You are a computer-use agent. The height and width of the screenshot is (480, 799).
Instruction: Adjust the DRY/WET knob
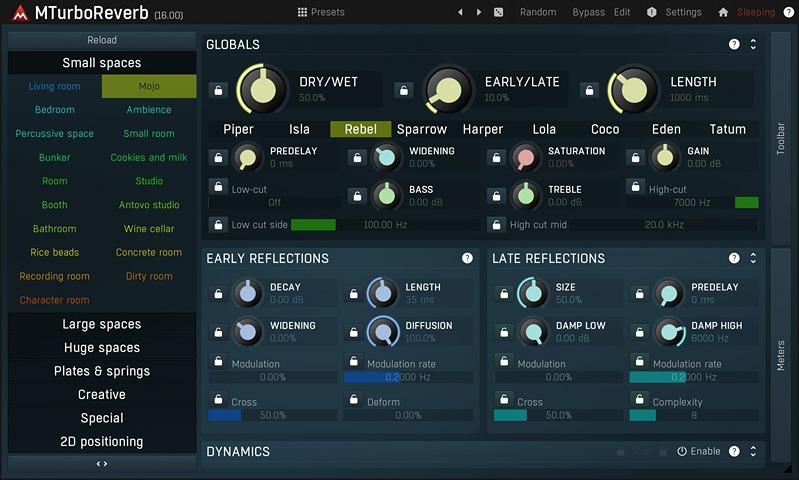click(262, 90)
